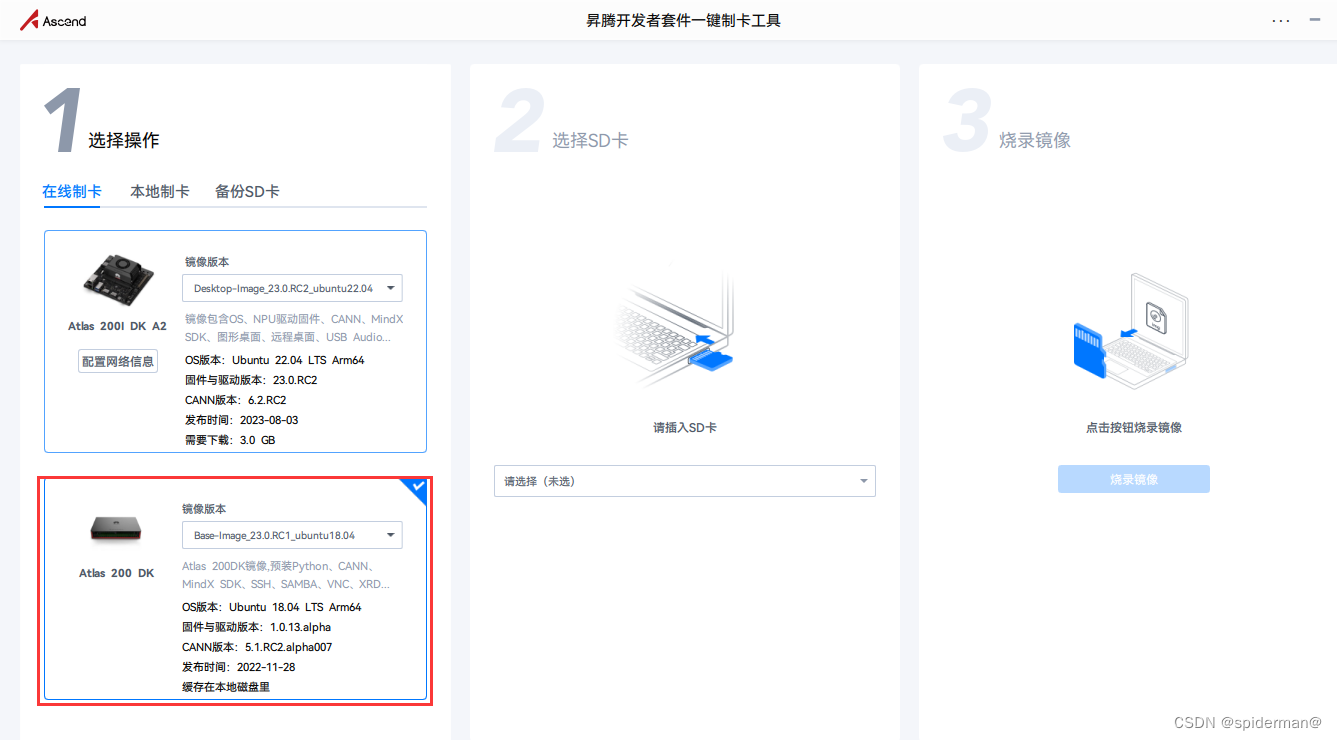This screenshot has height=740, width=1337.
Task: Expand the 请选择（未选）SD card dropdown
Action: pos(685,481)
